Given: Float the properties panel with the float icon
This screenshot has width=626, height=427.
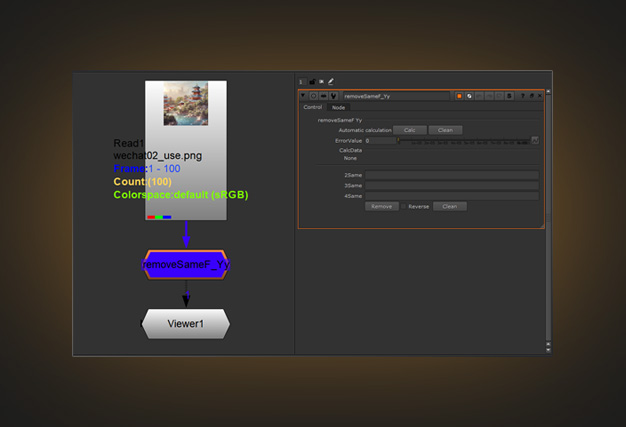Looking at the screenshot, I should tap(530, 96).
